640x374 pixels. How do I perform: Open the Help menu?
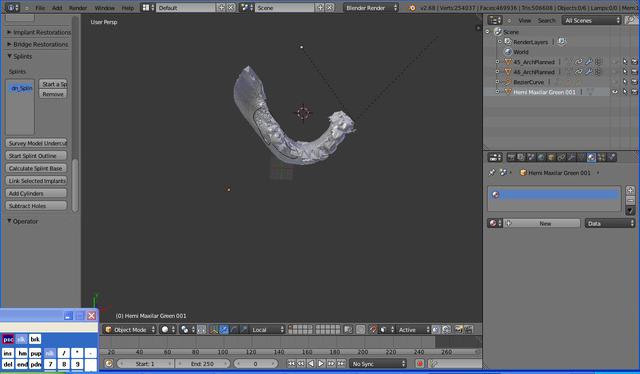(128, 8)
